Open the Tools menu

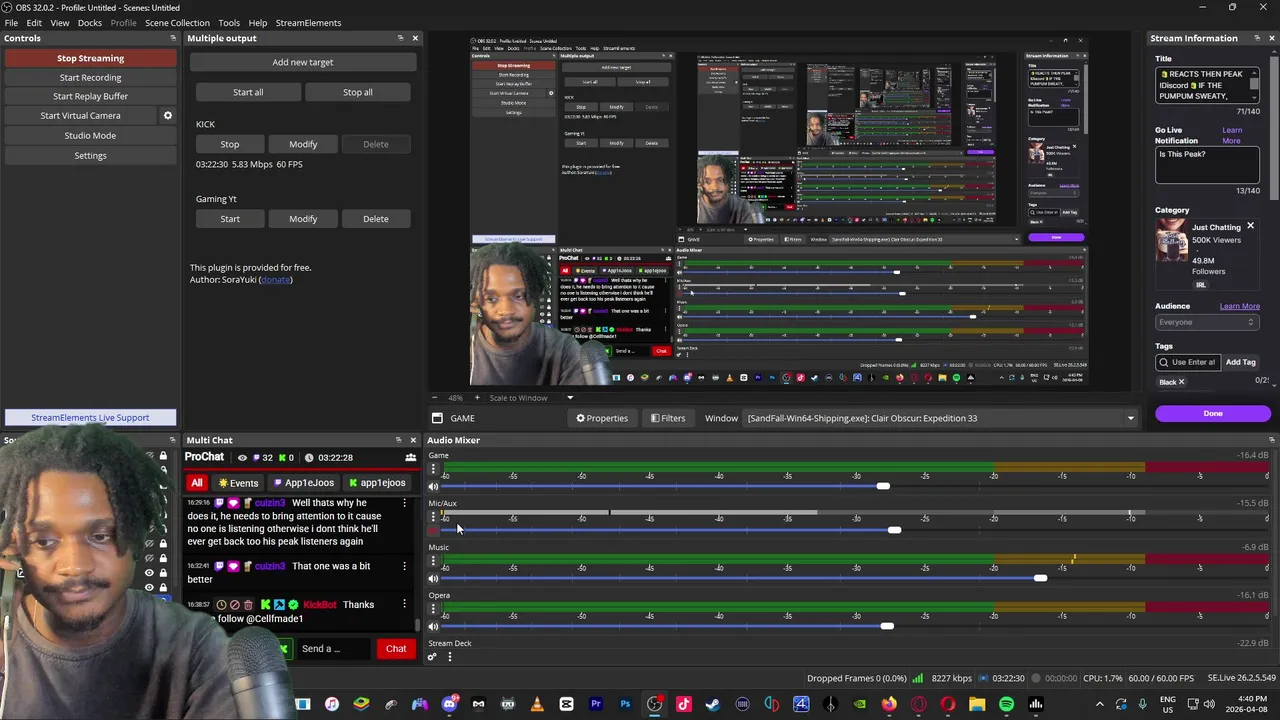[x=229, y=23]
